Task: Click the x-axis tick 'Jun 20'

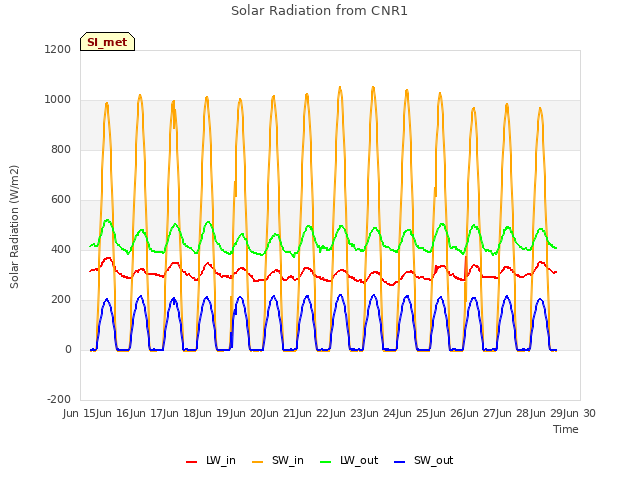Action: [247, 413]
